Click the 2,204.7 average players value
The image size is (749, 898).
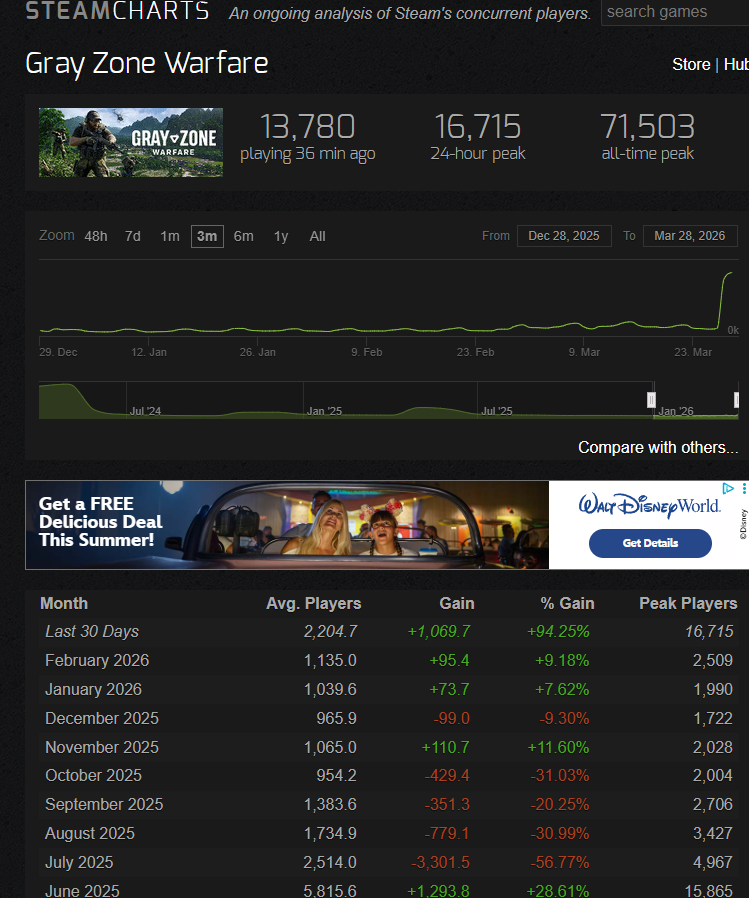(x=330, y=632)
